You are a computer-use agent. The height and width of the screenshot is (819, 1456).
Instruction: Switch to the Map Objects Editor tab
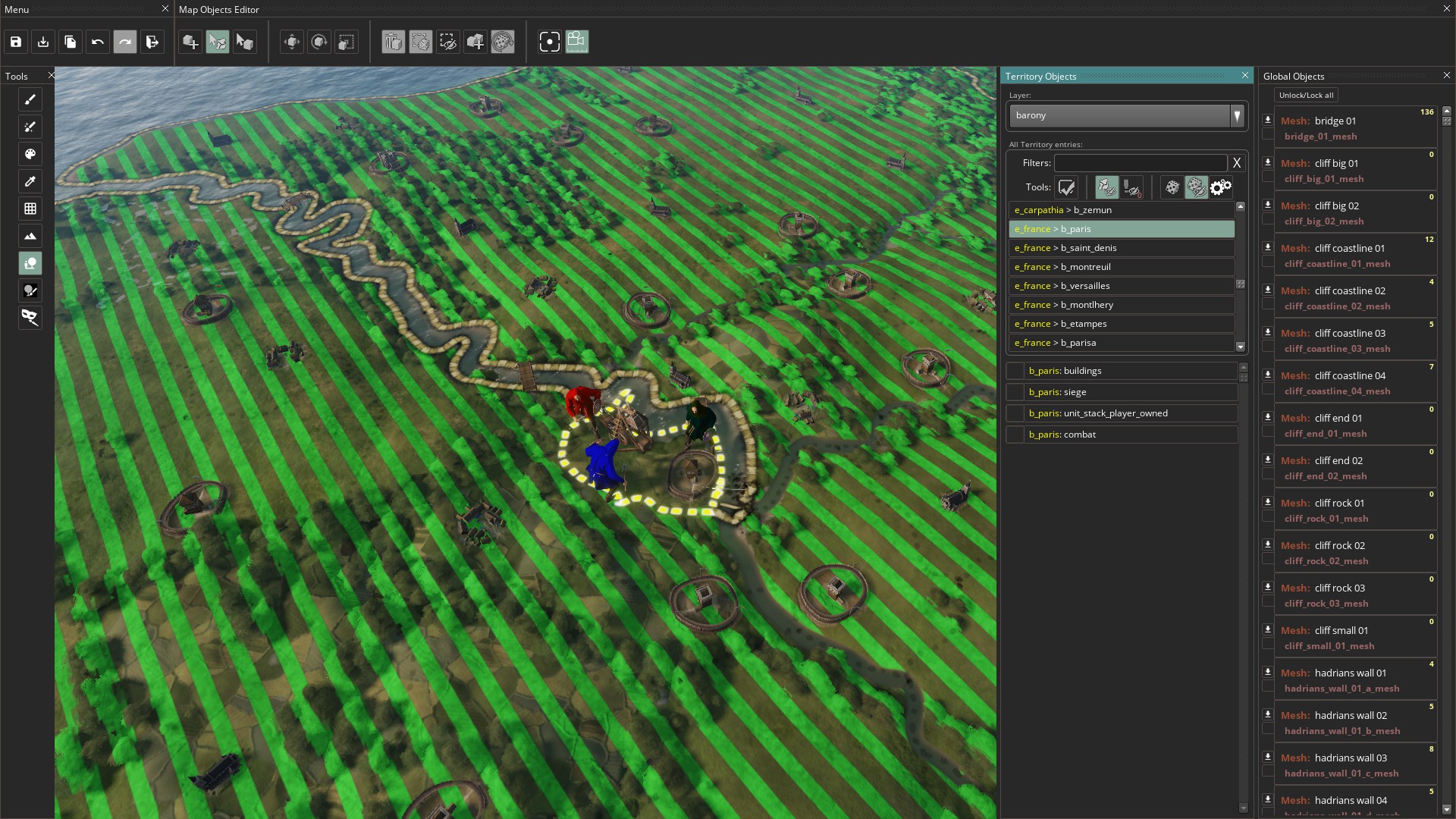(x=218, y=10)
